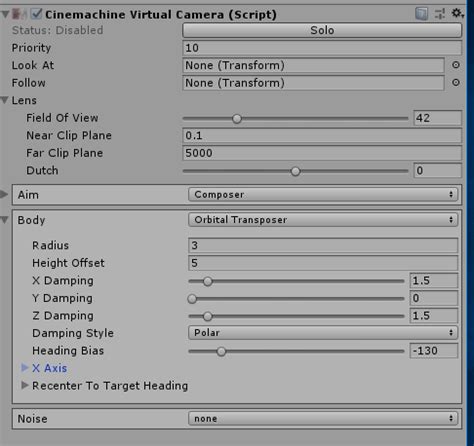Click the Field Of View label
Image resolution: width=474 pixels, height=446 pixels.
pos(62,118)
